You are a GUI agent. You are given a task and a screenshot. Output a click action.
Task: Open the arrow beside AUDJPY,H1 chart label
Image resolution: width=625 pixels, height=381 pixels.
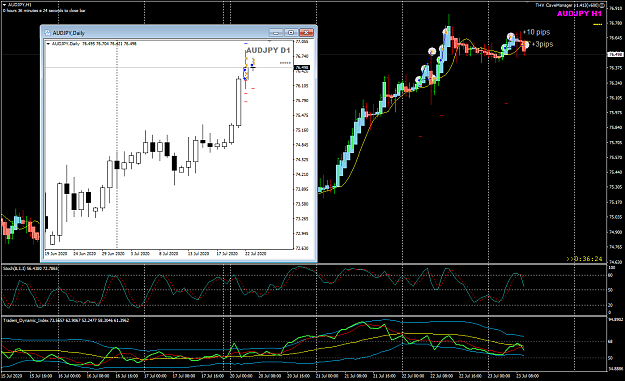pyautogui.click(x=4, y=5)
